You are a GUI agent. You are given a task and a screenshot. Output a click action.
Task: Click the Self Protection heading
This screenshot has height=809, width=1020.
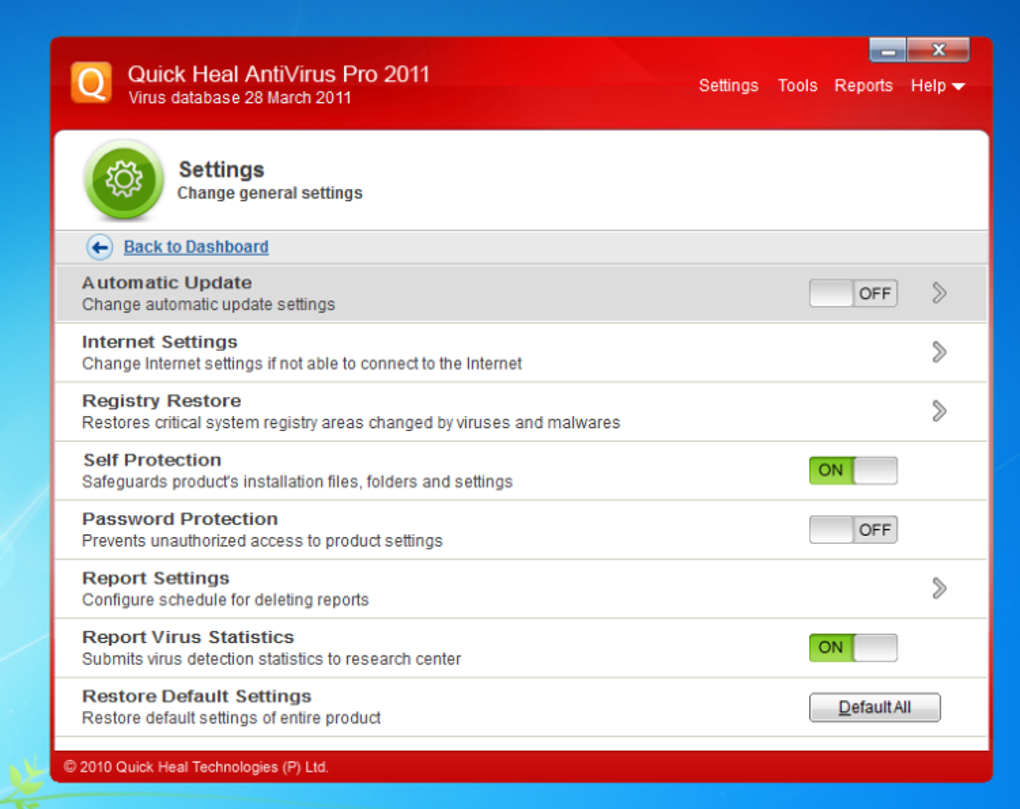point(152,460)
